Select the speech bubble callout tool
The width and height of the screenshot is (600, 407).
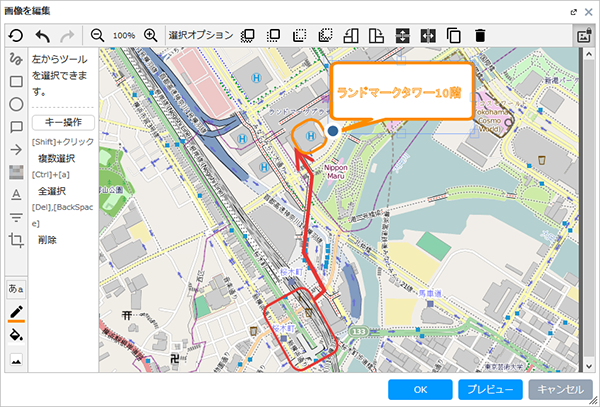tap(16, 128)
